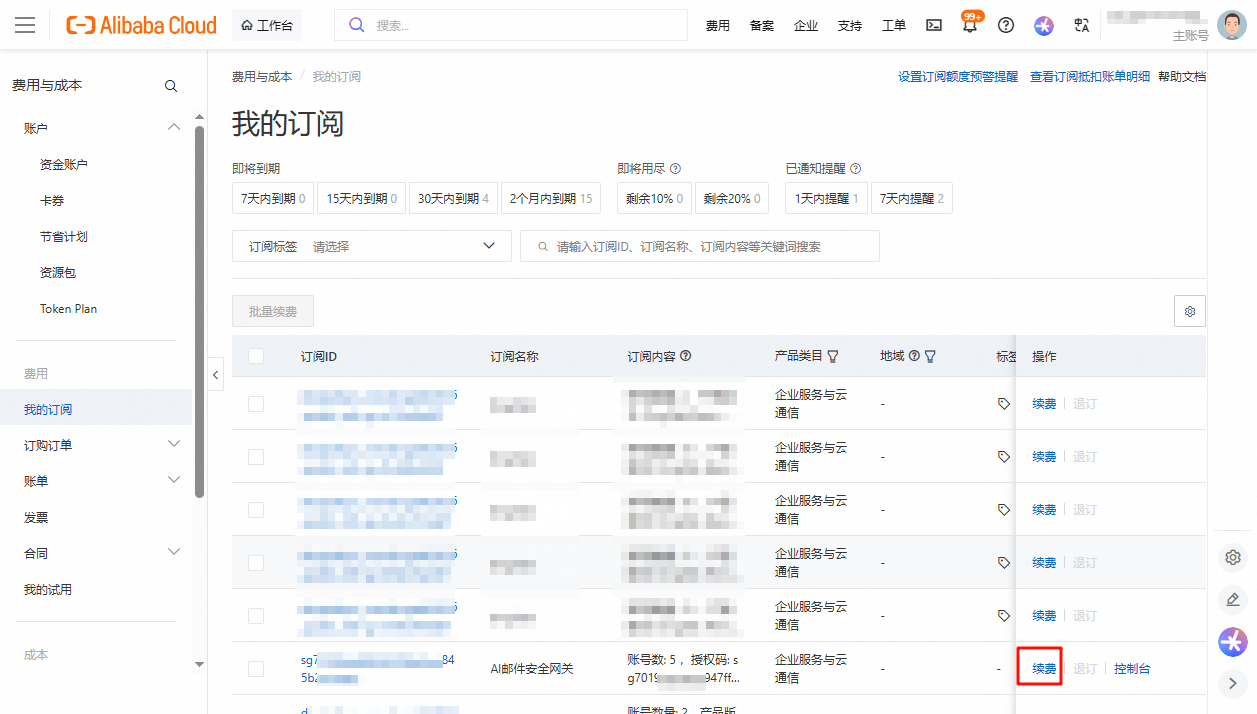Click the Alibaba Cloud logo
1257x714 pixels.
[x=141, y=25]
